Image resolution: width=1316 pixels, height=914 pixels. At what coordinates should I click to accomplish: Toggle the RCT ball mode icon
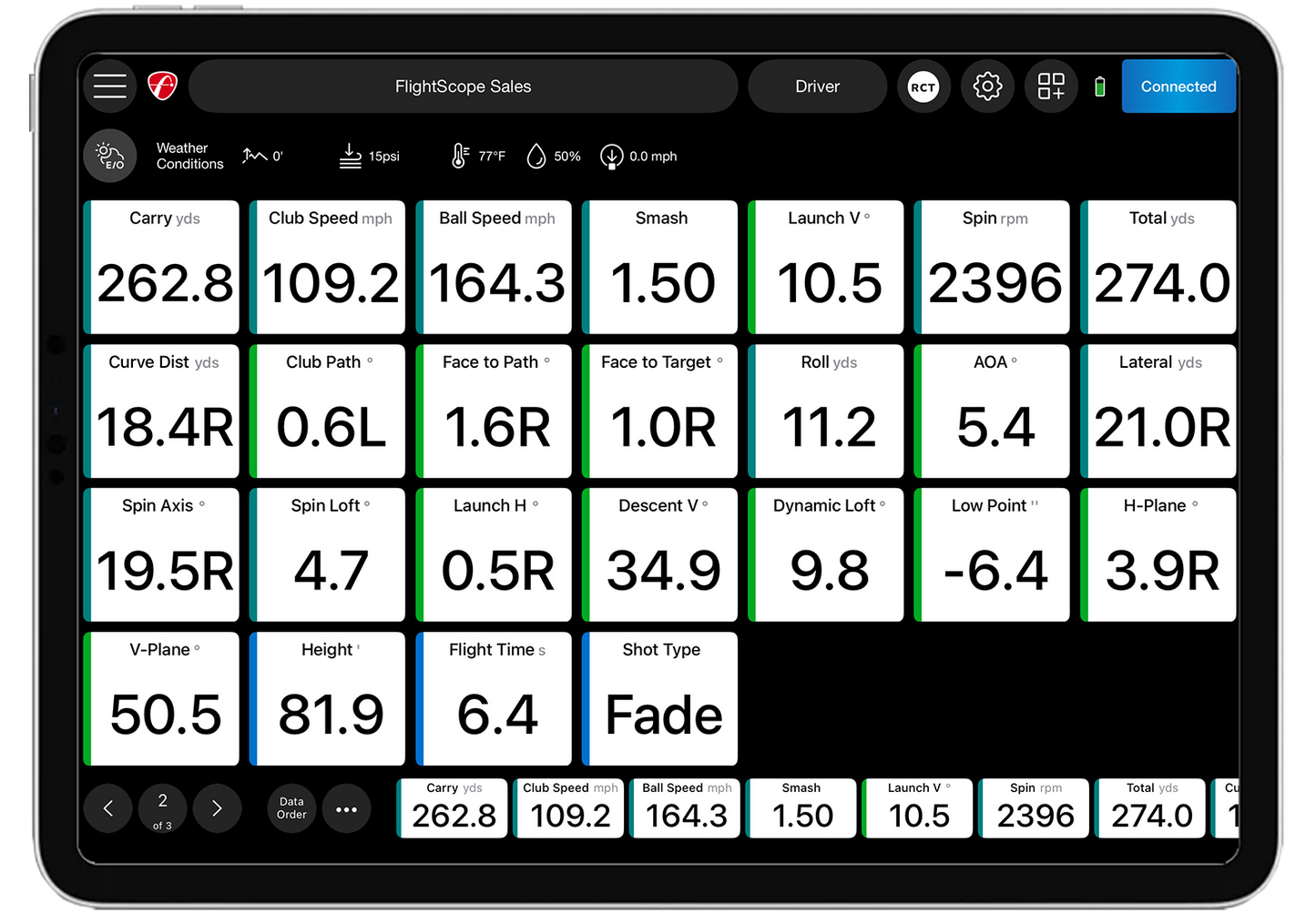point(923,87)
